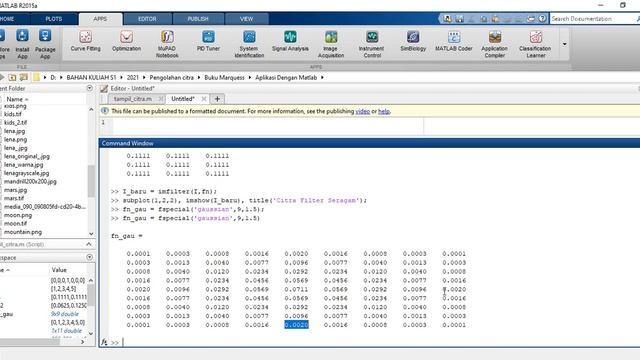
Task: Launch the Optimization app
Action: point(127,41)
